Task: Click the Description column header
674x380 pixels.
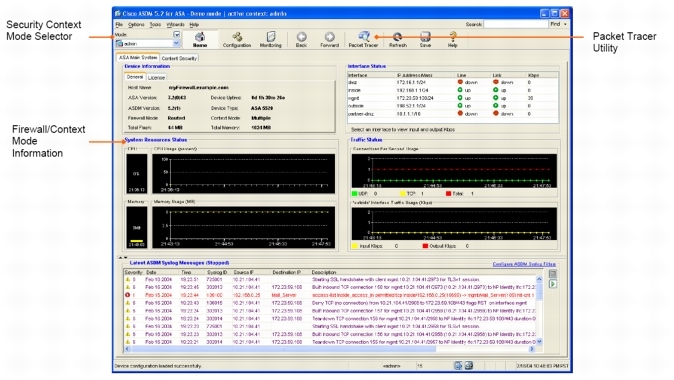Action: (x=423, y=272)
